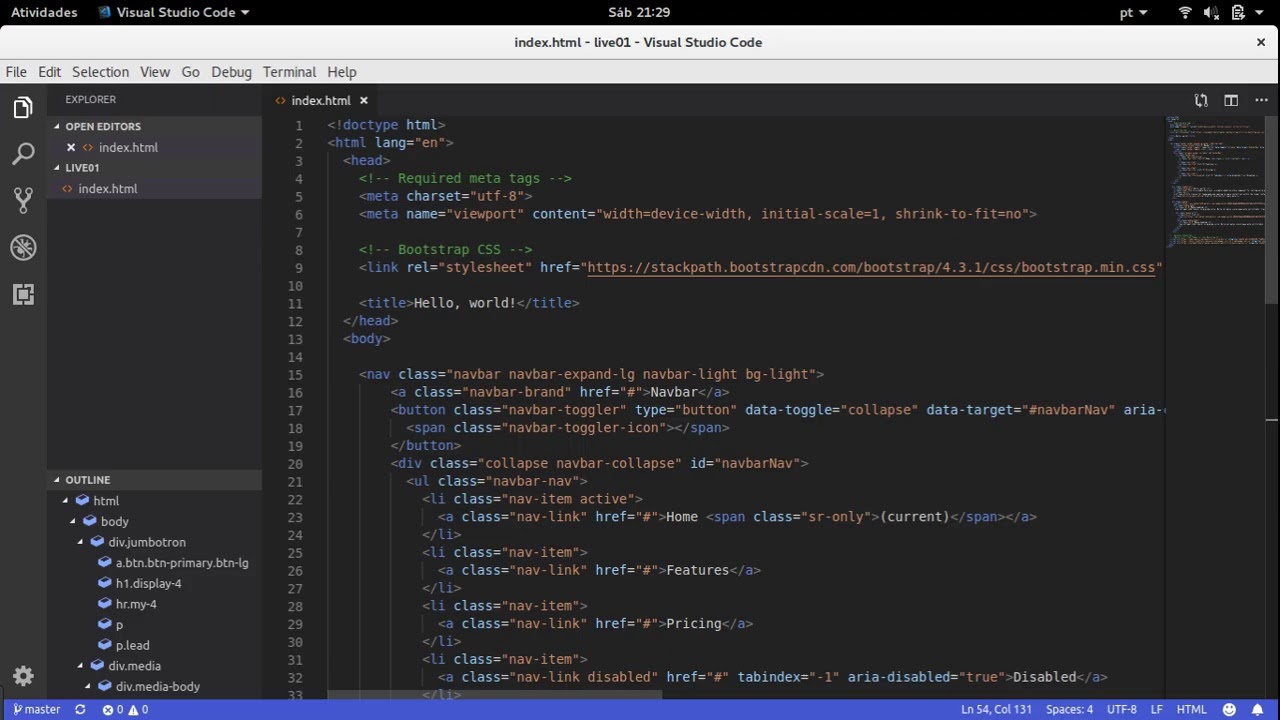Click the Explorer panel heading

91,99
